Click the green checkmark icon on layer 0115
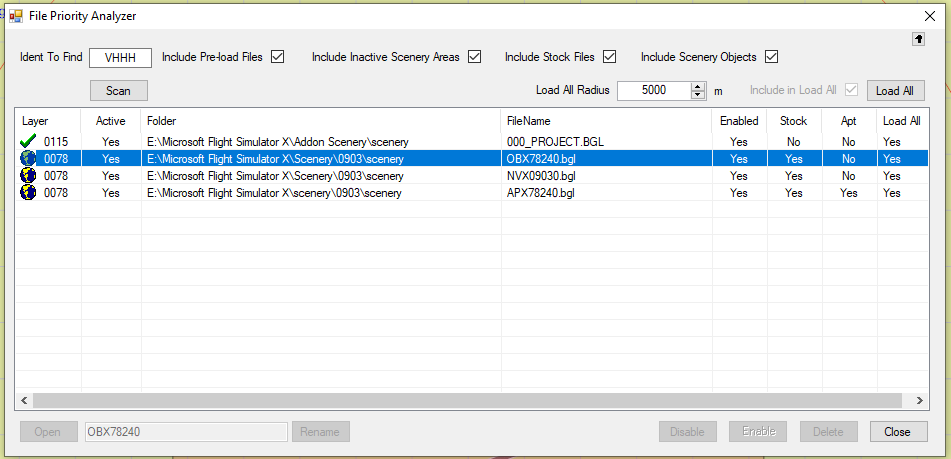 pyautogui.click(x=28, y=142)
